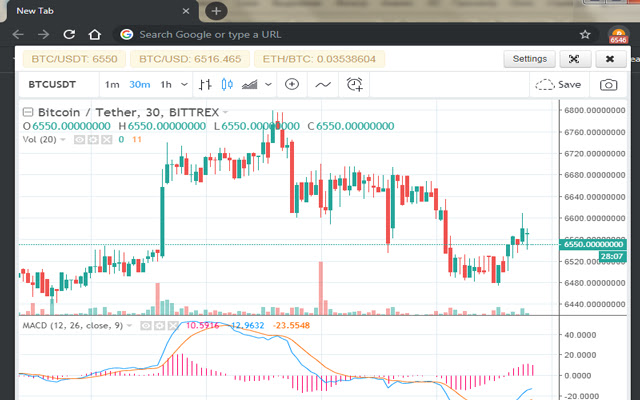Open compare or add symbol
This screenshot has height=400, width=640.
pos(292,84)
